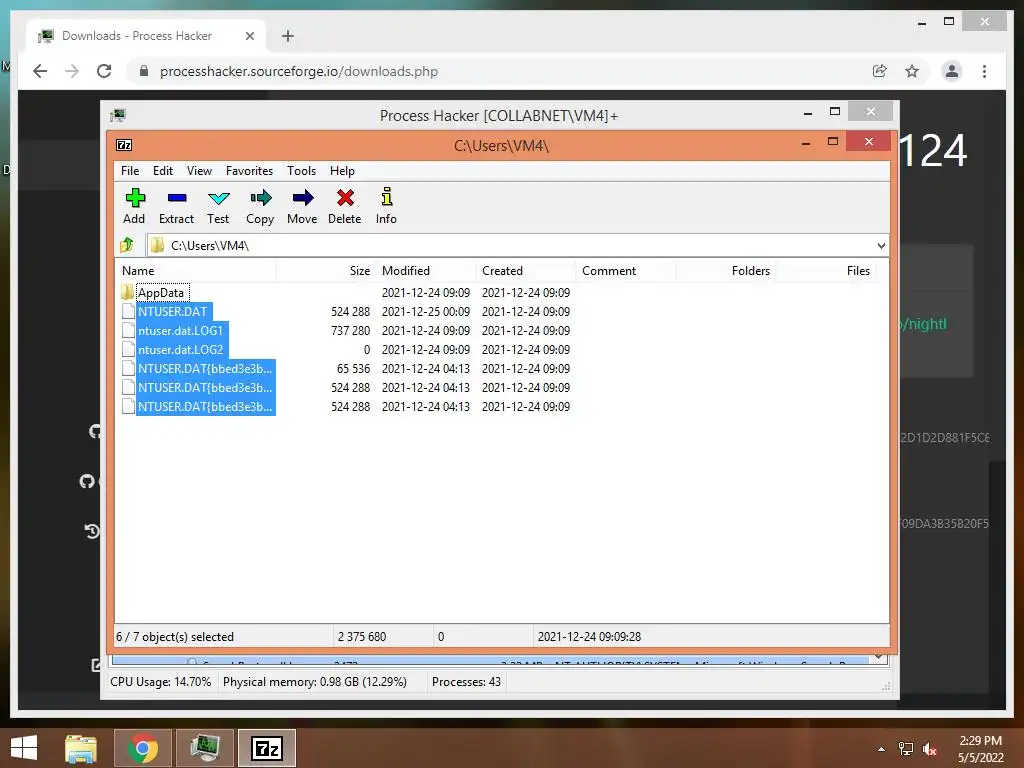Open a new Chrome tab

pos(287,36)
